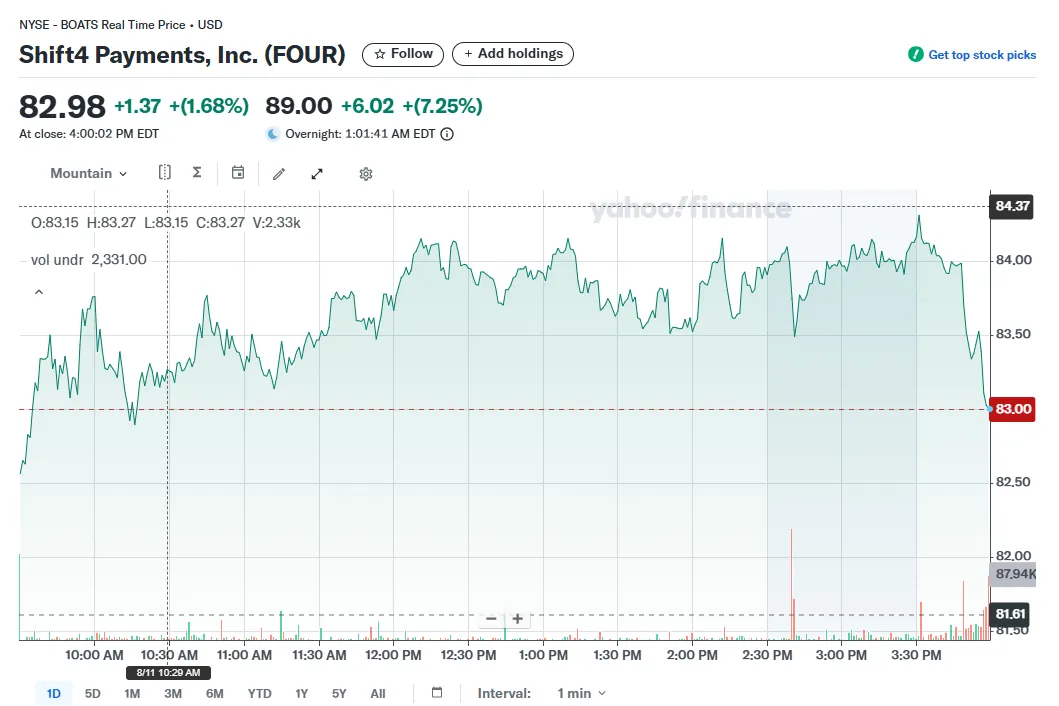Screen dimensions: 1059x706
Task: Click the calendar events icon in chart toolbar
Action: pyautogui.click(x=238, y=173)
